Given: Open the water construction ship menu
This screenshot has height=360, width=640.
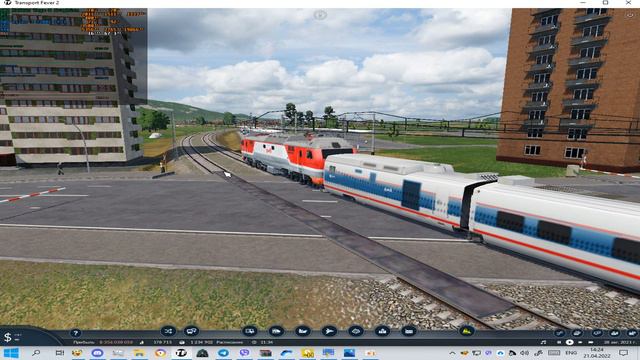Looking at the screenshot, I should point(302,331).
